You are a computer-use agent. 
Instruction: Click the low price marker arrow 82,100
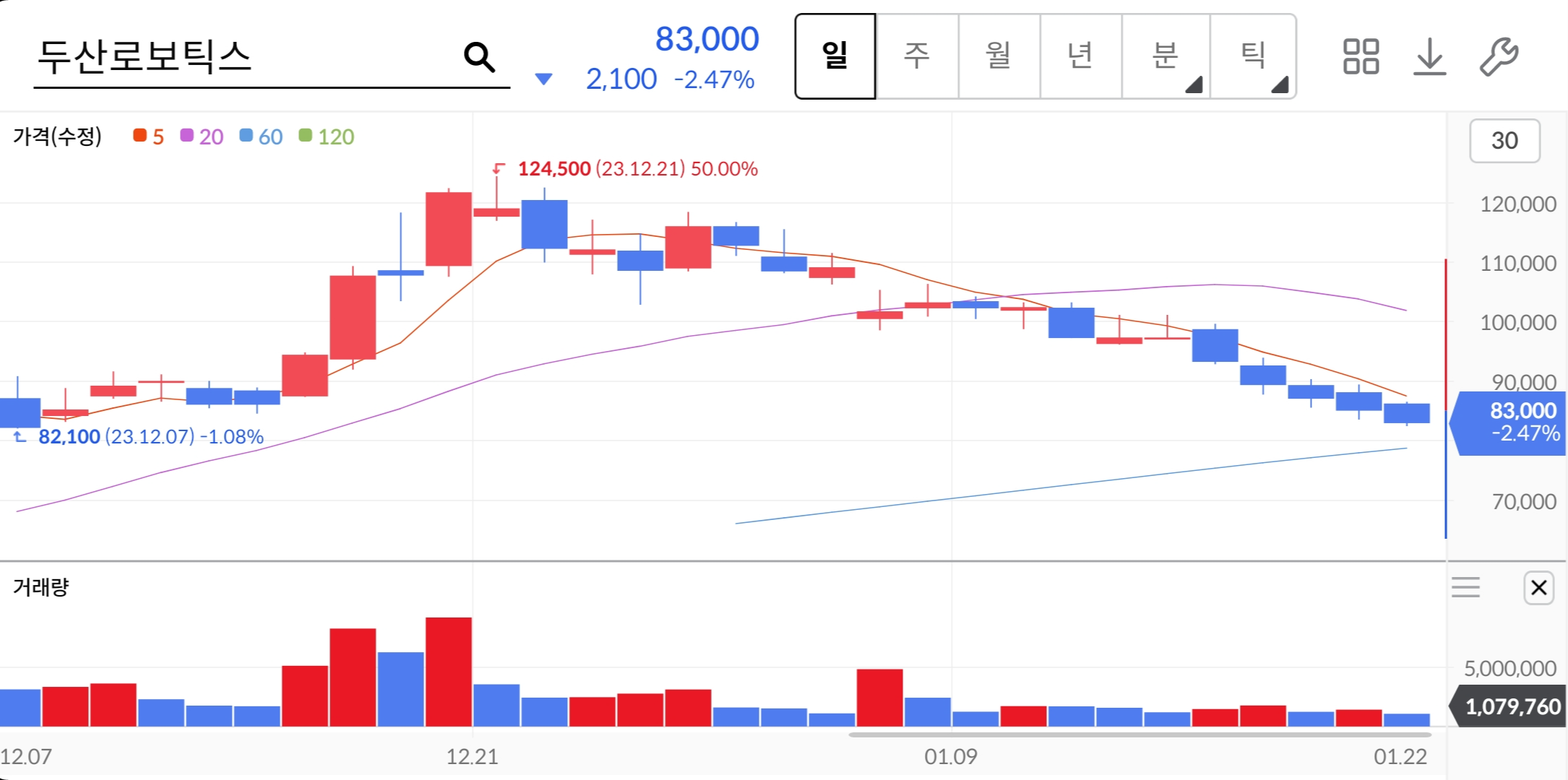pos(20,437)
